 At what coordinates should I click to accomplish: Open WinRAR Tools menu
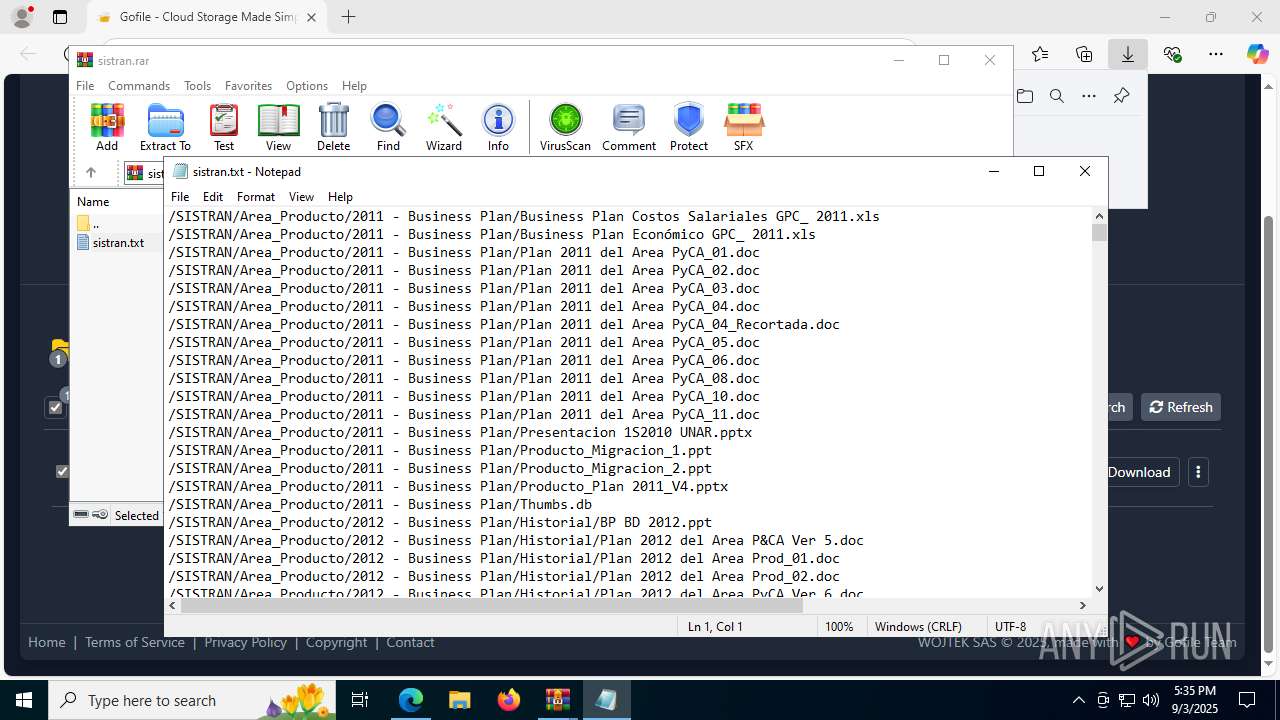tap(197, 86)
